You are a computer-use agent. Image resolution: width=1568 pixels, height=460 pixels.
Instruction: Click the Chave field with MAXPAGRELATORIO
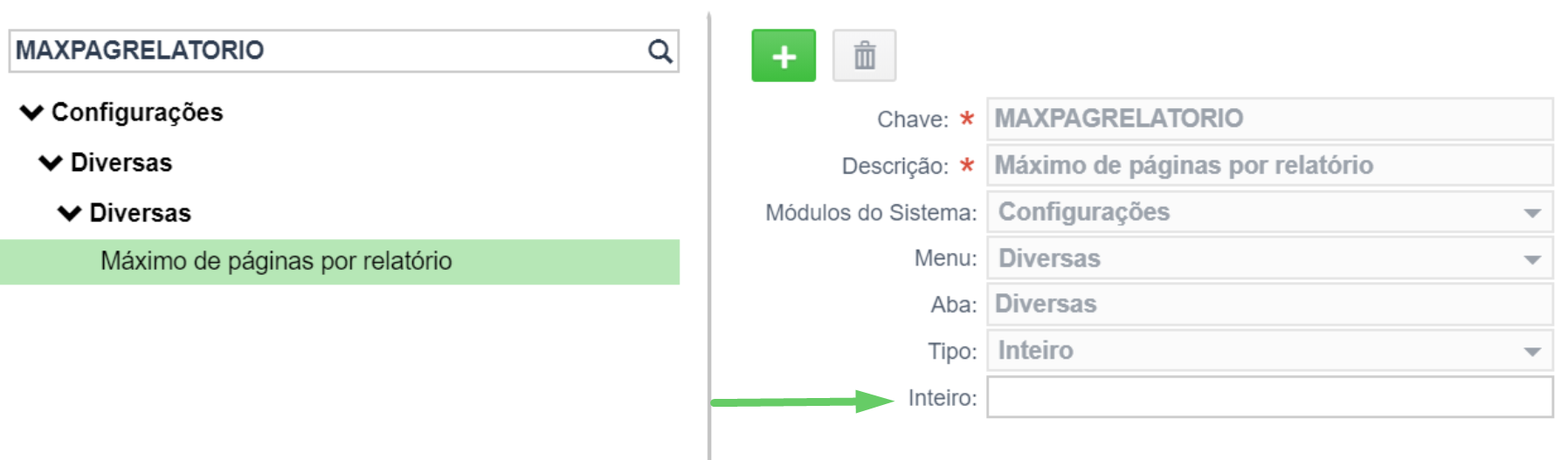coord(1270,119)
